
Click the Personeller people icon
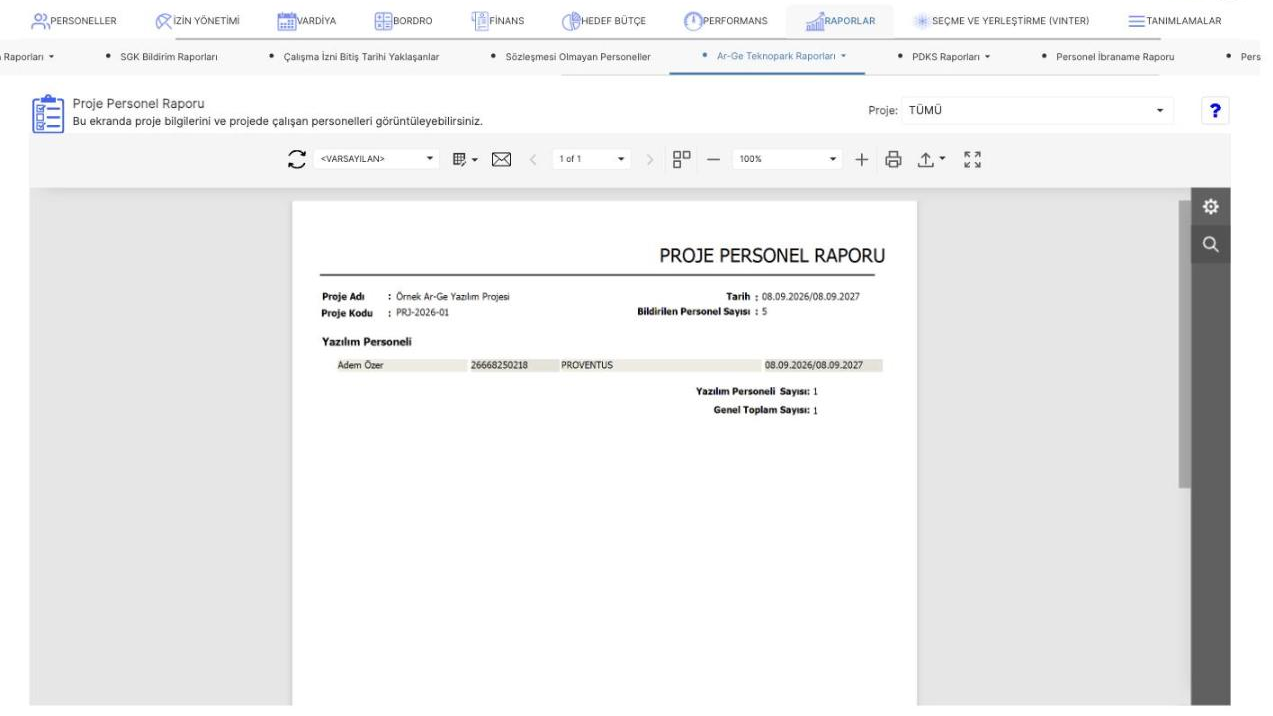pos(41,20)
